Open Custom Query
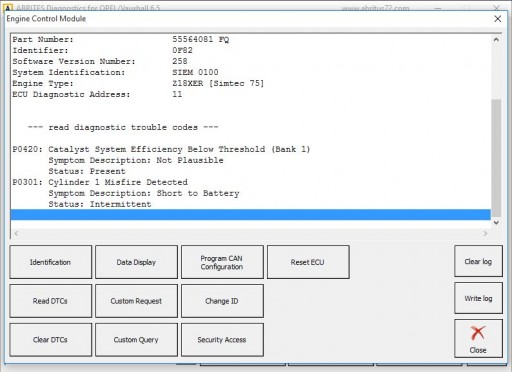Image resolution: width=512 pixels, height=372 pixels. 136,340
